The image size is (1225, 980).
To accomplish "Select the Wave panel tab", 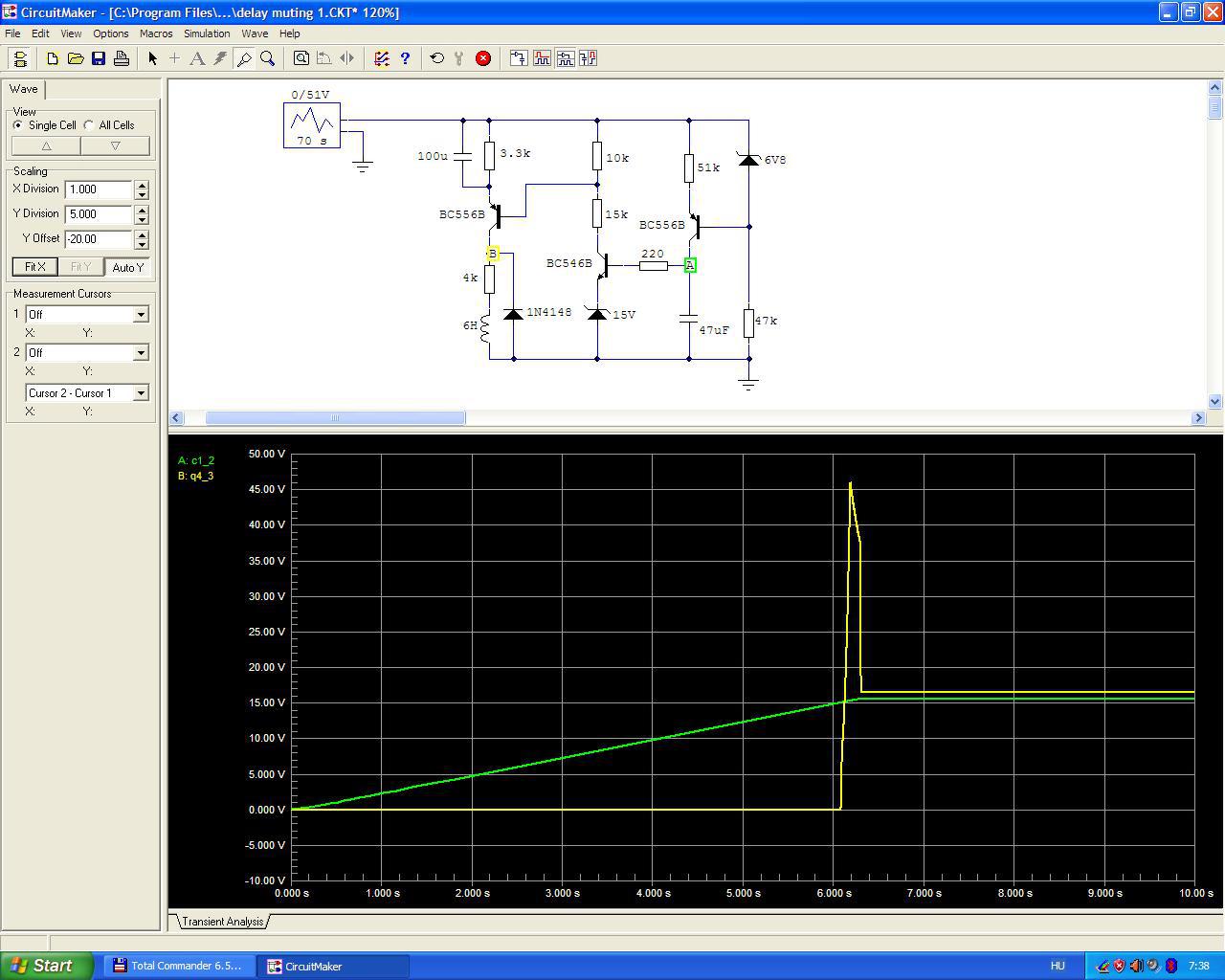I will tap(24, 89).
